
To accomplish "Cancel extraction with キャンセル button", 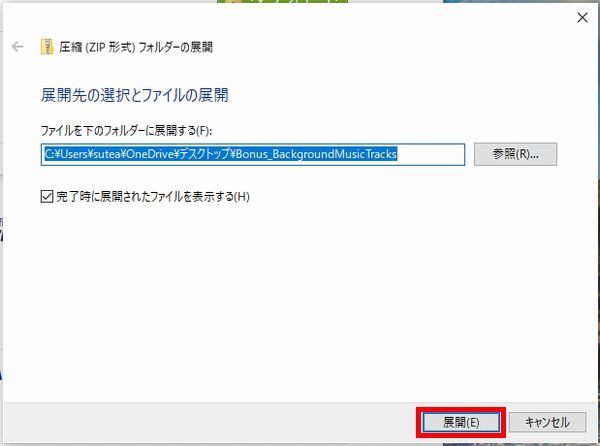I will tap(547, 422).
